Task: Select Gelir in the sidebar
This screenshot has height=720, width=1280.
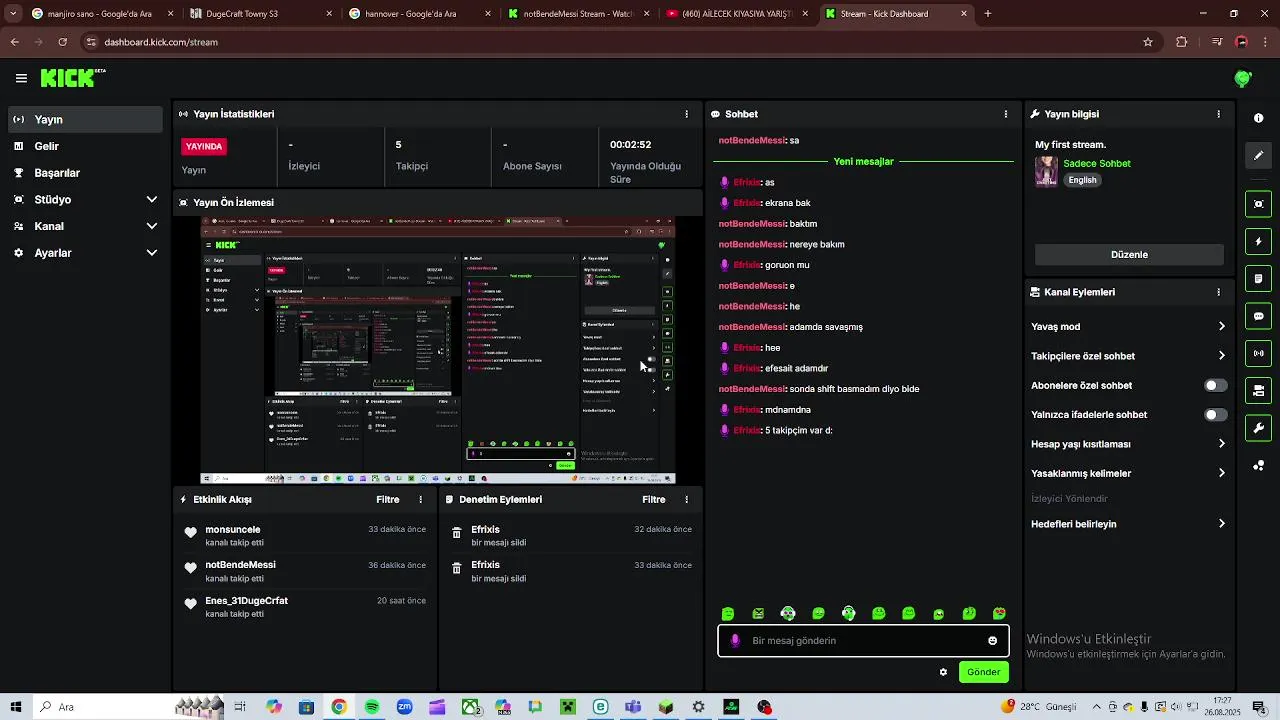Action: (x=84, y=146)
